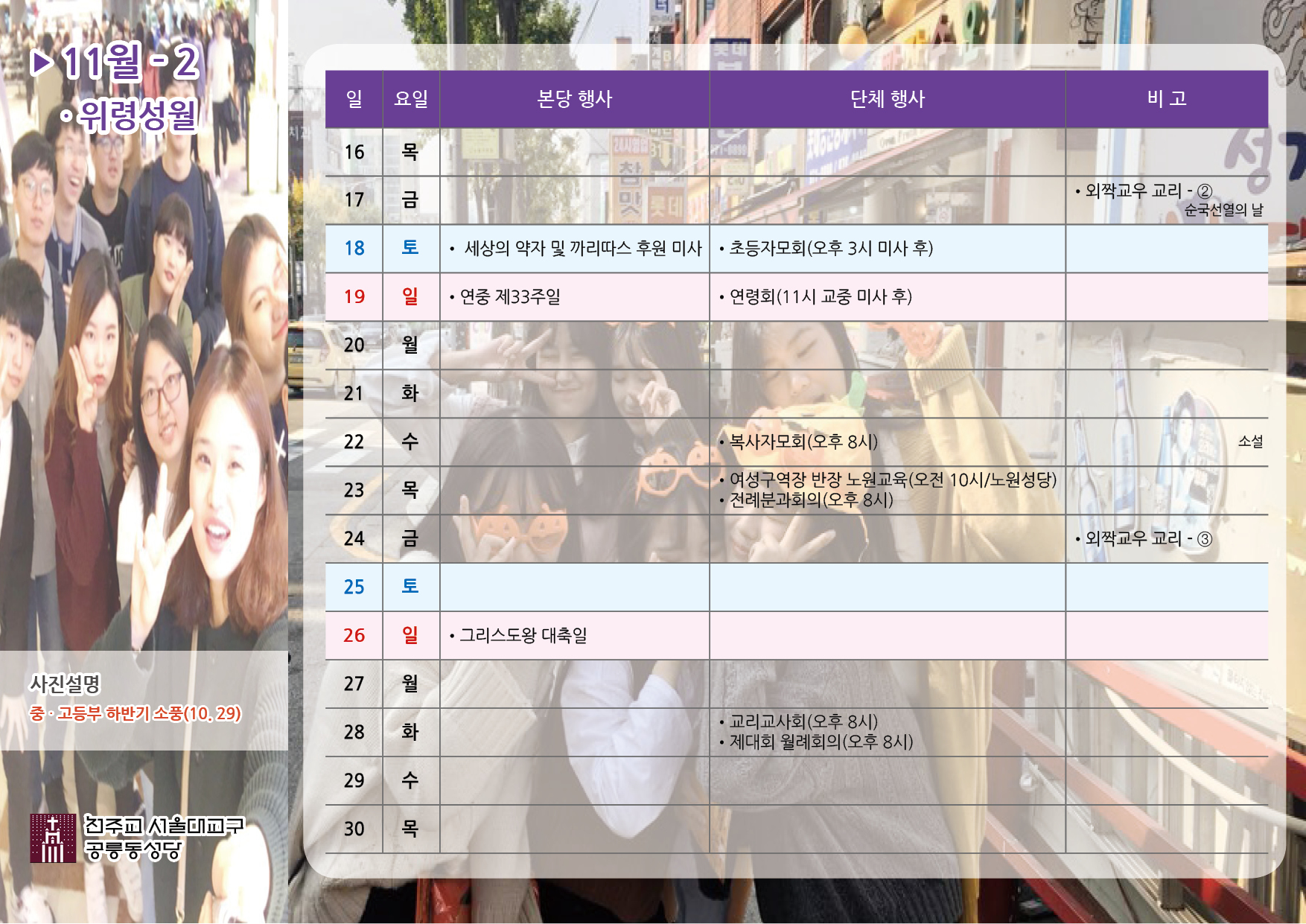Select the 단체 행사 column header
Viewport: 1306px width, 924px height.
(x=887, y=99)
